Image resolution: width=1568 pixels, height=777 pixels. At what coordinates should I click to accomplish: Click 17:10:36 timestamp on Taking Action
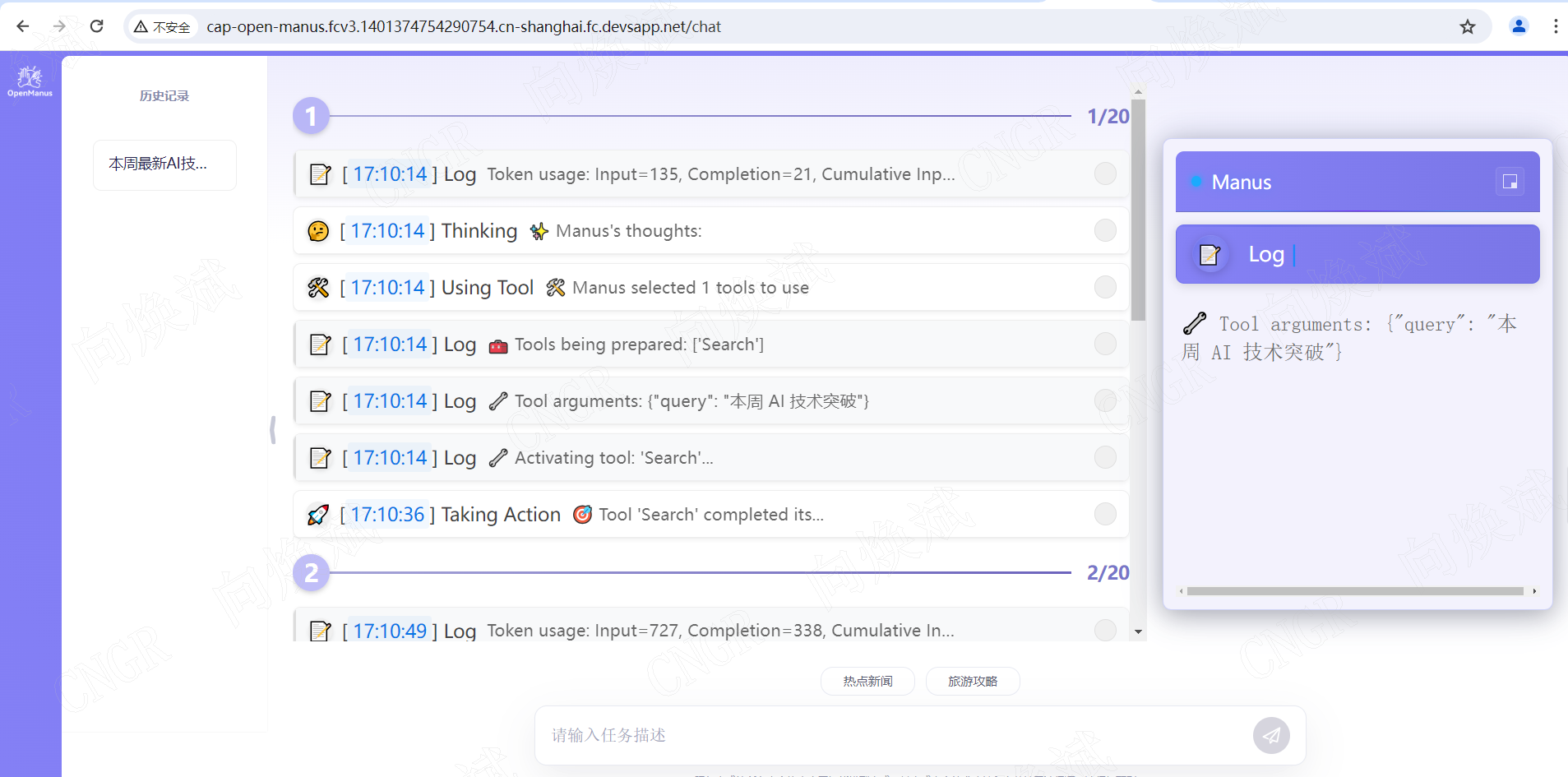pos(387,515)
